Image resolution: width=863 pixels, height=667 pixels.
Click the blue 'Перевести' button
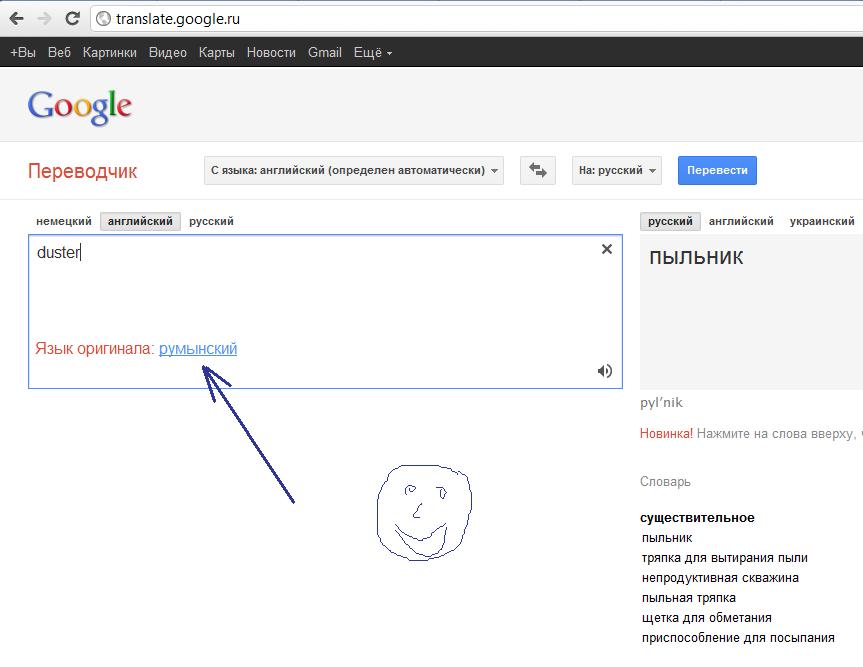(717, 170)
